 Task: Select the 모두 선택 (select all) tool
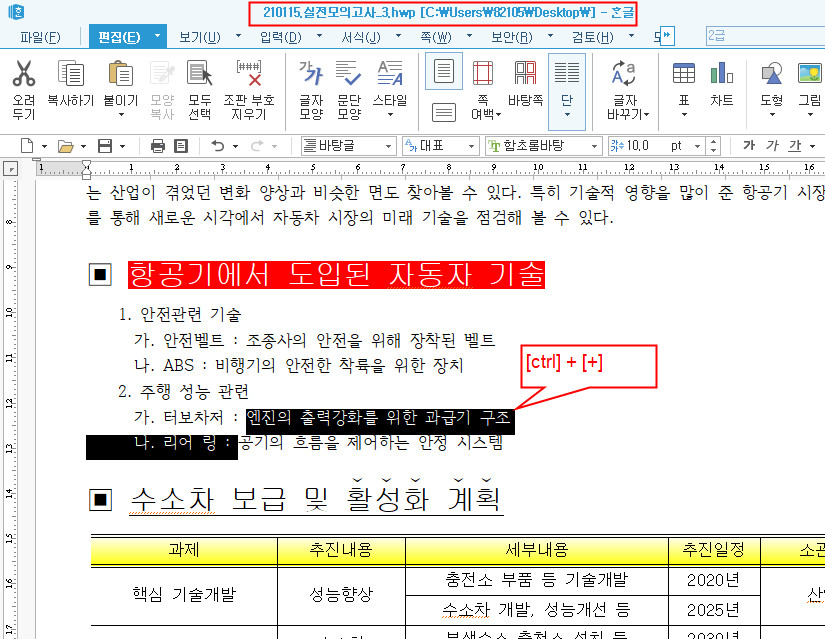pos(199,87)
